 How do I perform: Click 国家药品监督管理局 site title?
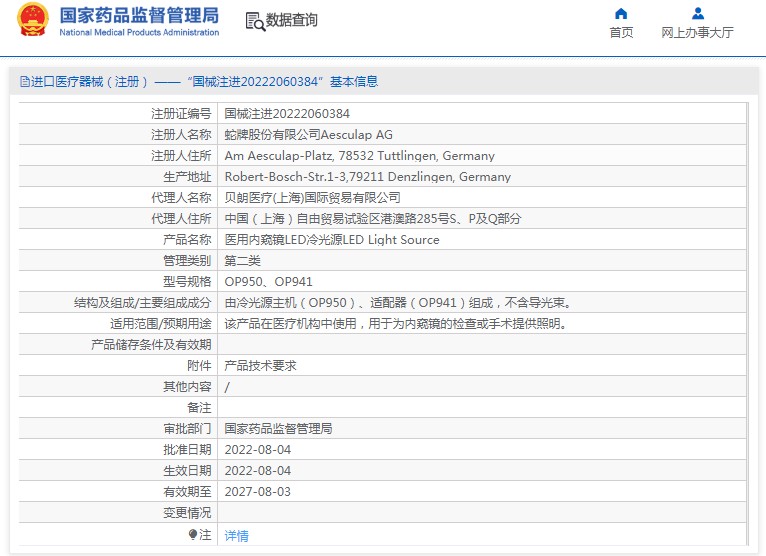[x=139, y=16]
